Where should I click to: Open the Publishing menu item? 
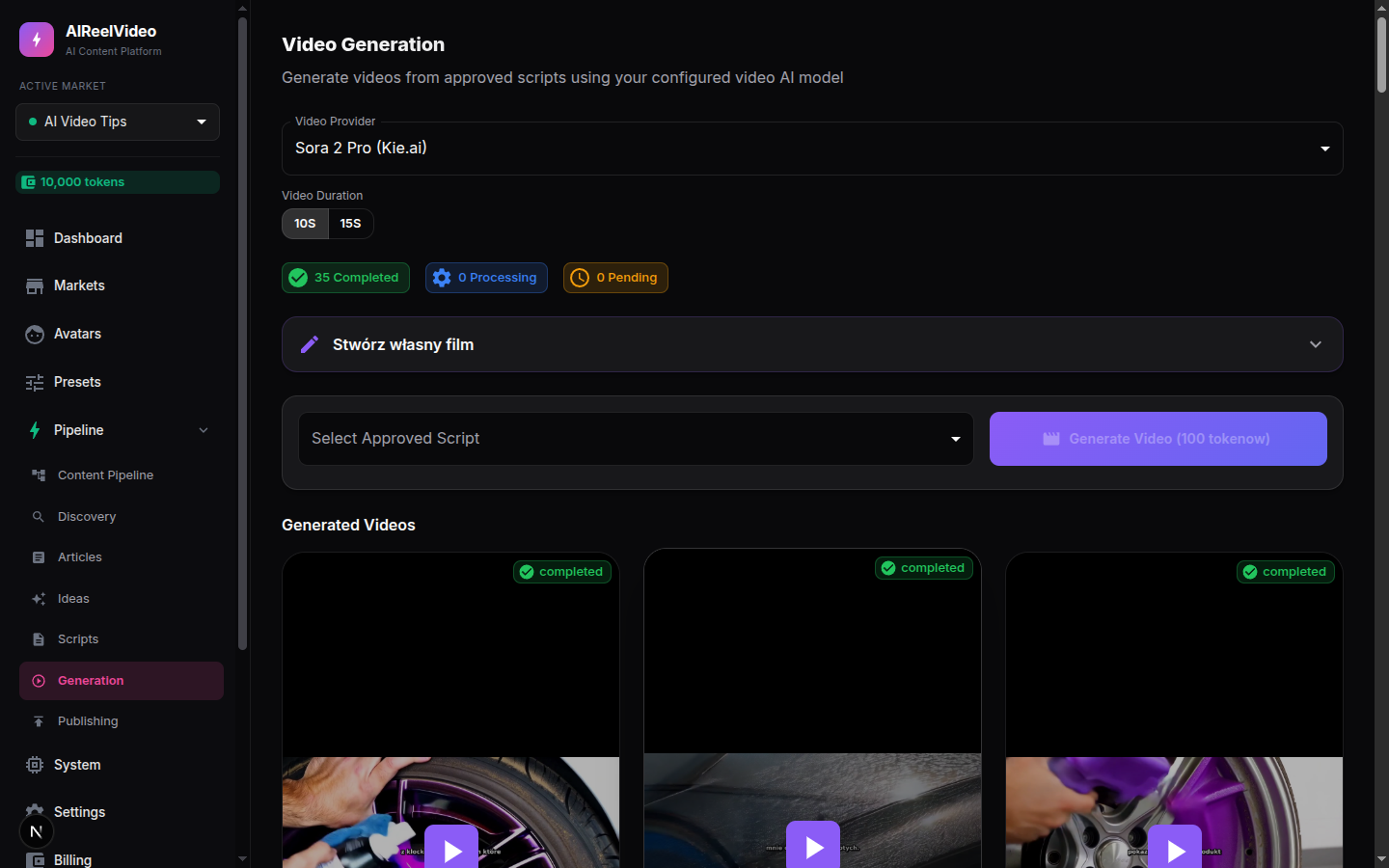(x=88, y=721)
